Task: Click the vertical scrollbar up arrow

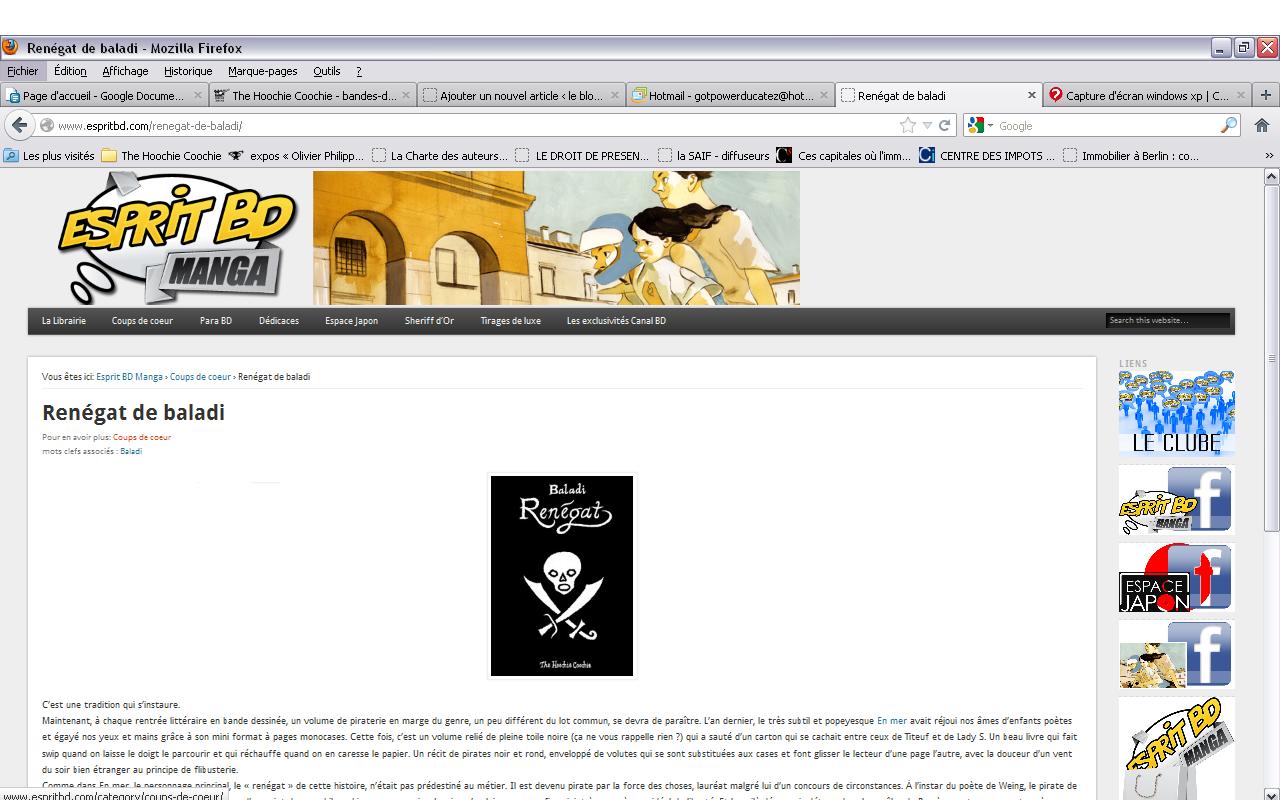Action: click(1272, 177)
